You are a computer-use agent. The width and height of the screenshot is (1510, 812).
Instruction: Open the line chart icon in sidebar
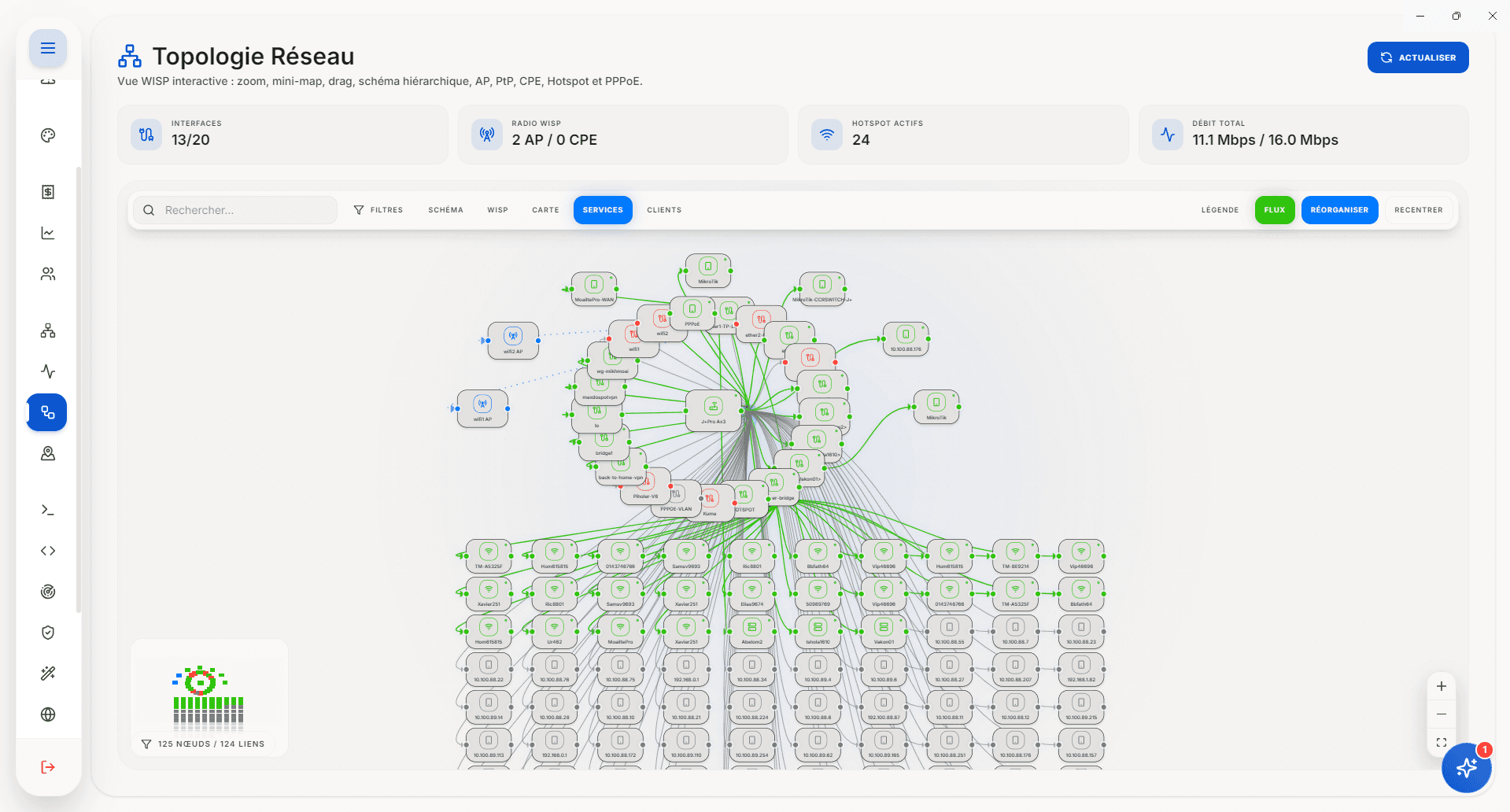48,233
